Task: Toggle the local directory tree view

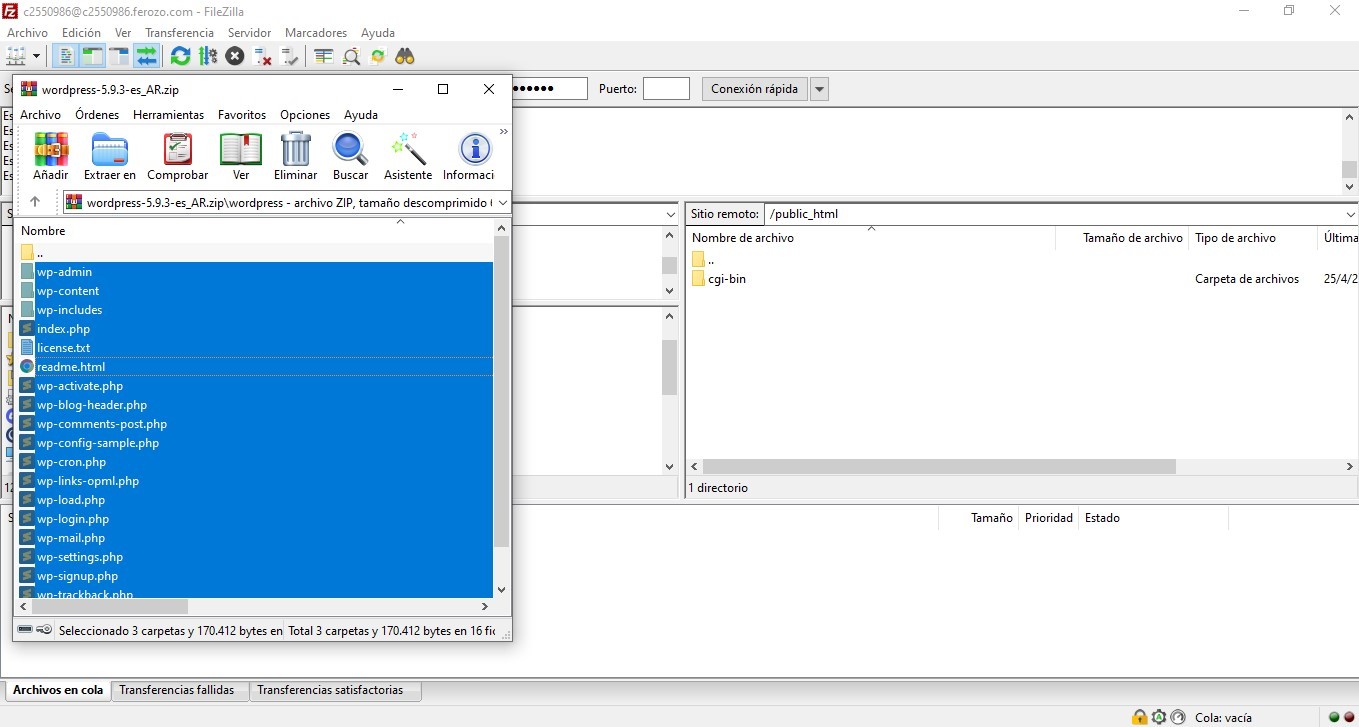Action: click(x=93, y=56)
